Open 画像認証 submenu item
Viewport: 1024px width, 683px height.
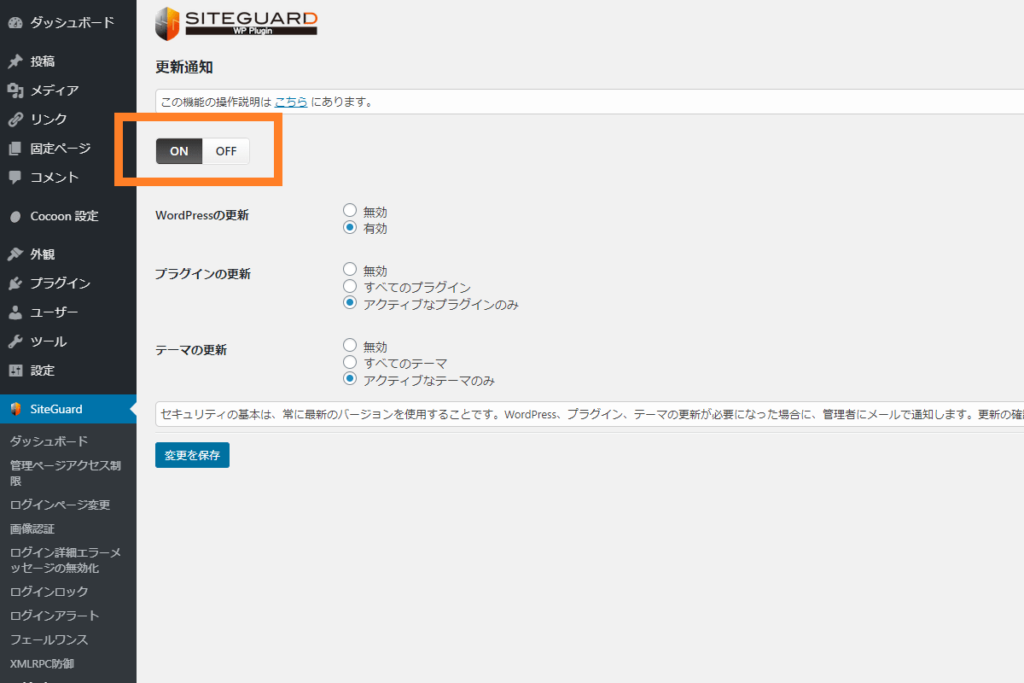click(x=32, y=529)
